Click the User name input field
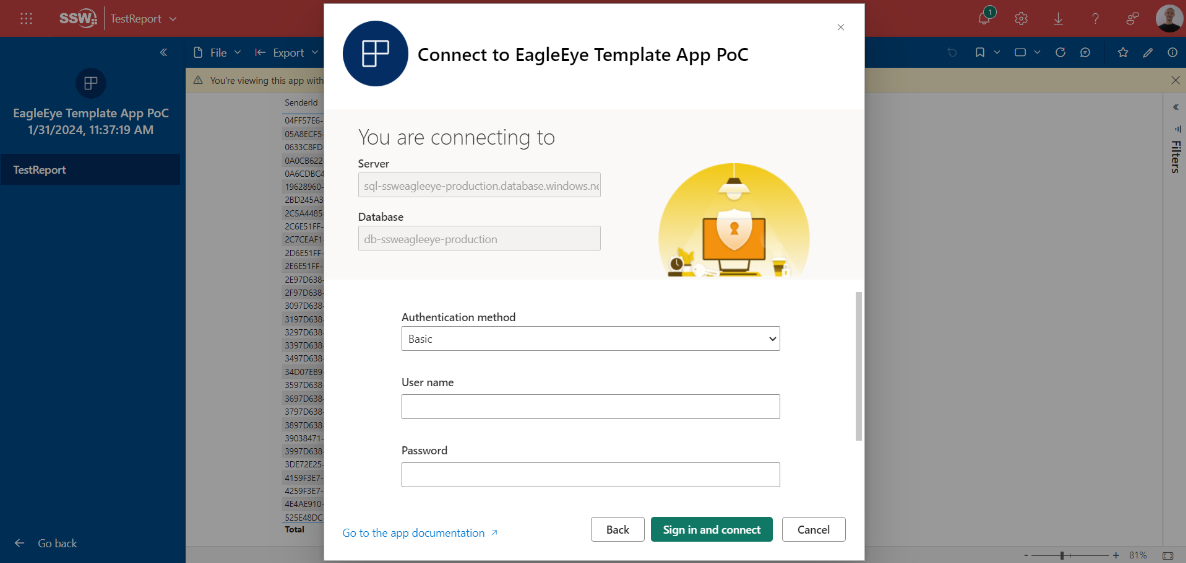1186x563 pixels. pyautogui.click(x=590, y=406)
